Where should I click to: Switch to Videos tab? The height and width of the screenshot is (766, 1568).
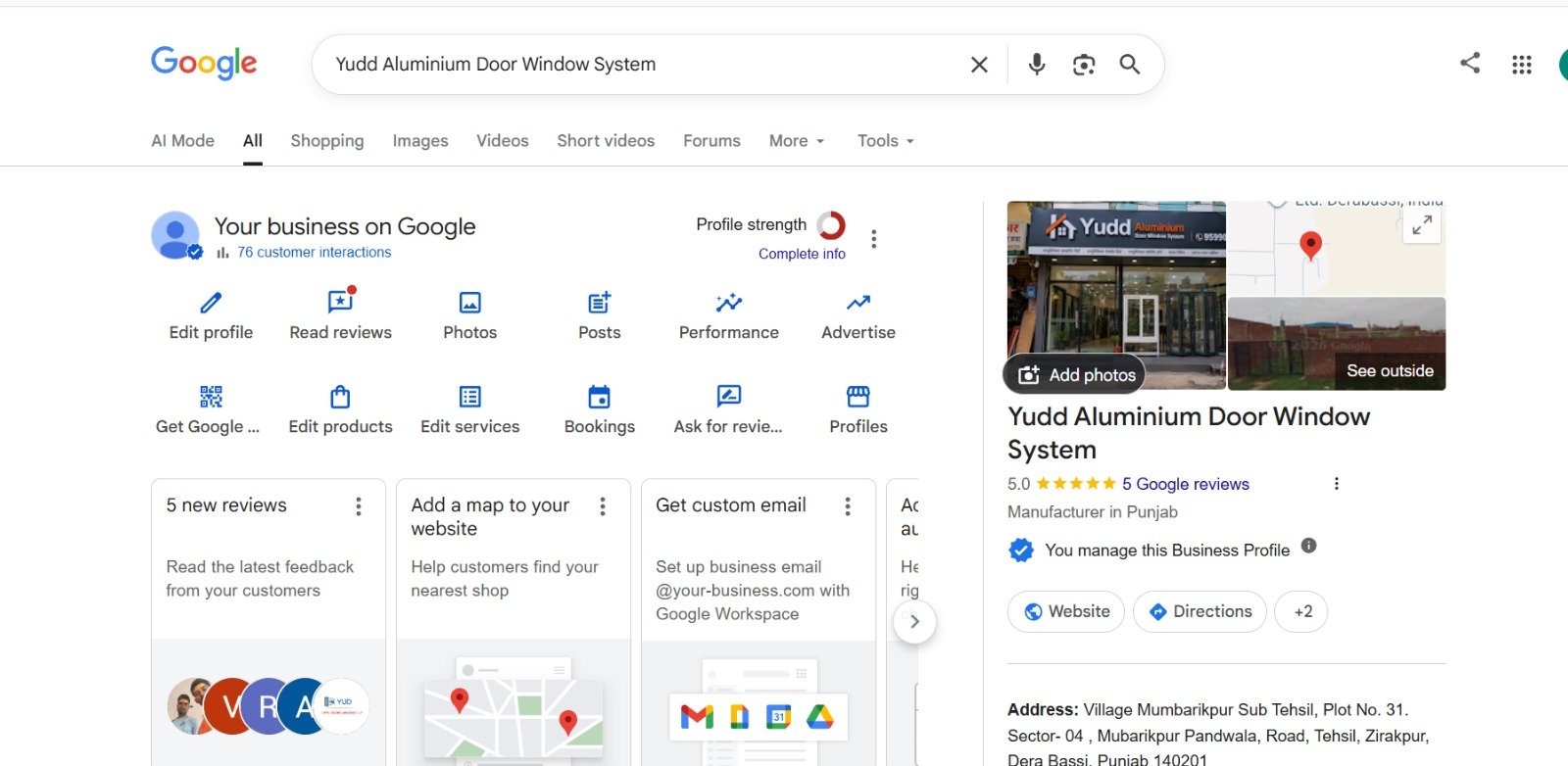pos(503,141)
